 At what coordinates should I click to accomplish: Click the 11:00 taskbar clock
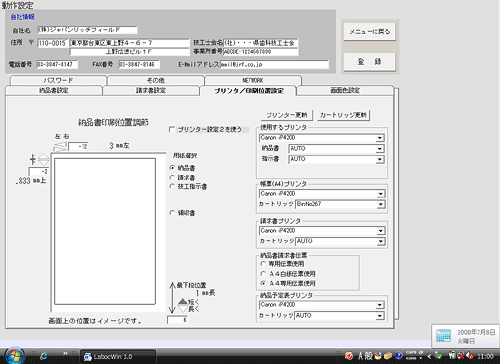pos(485,356)
